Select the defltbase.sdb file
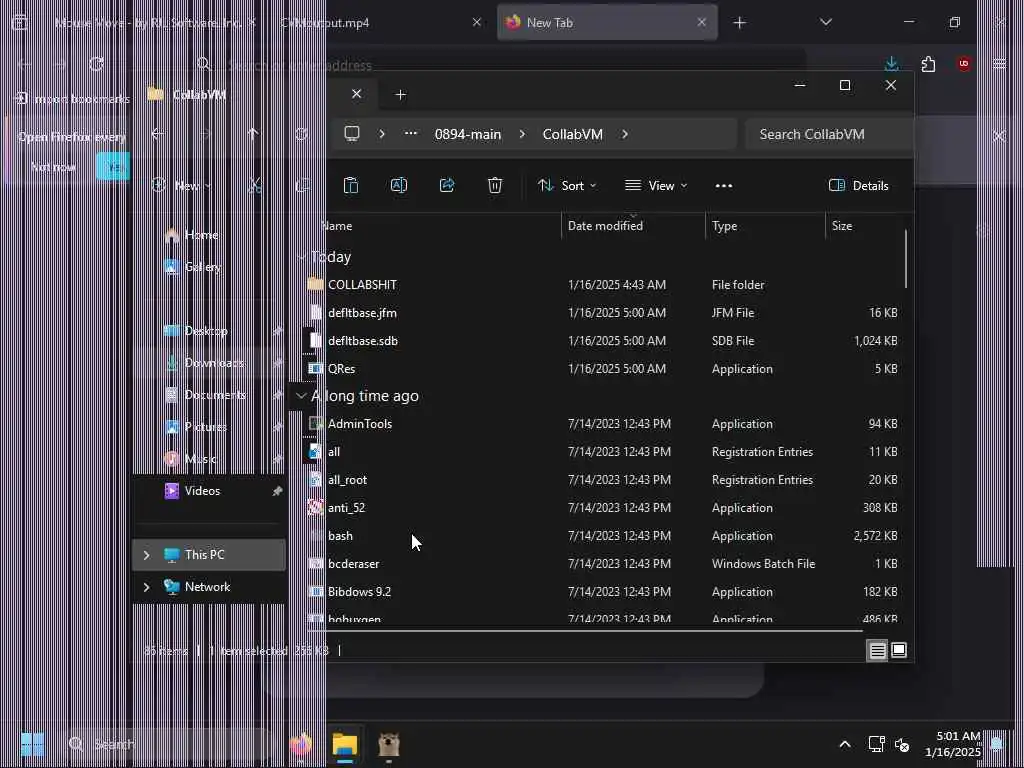Viewport: 1024px width, 768px height. pos(602,341)
